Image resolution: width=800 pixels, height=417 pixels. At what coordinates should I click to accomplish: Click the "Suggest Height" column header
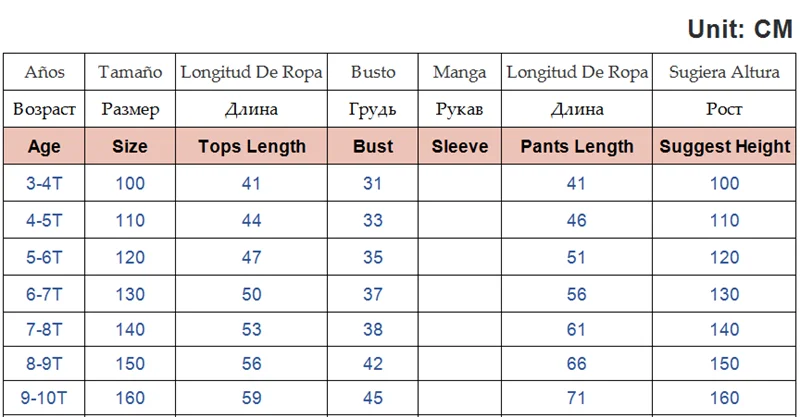click(x=725, y=146)
